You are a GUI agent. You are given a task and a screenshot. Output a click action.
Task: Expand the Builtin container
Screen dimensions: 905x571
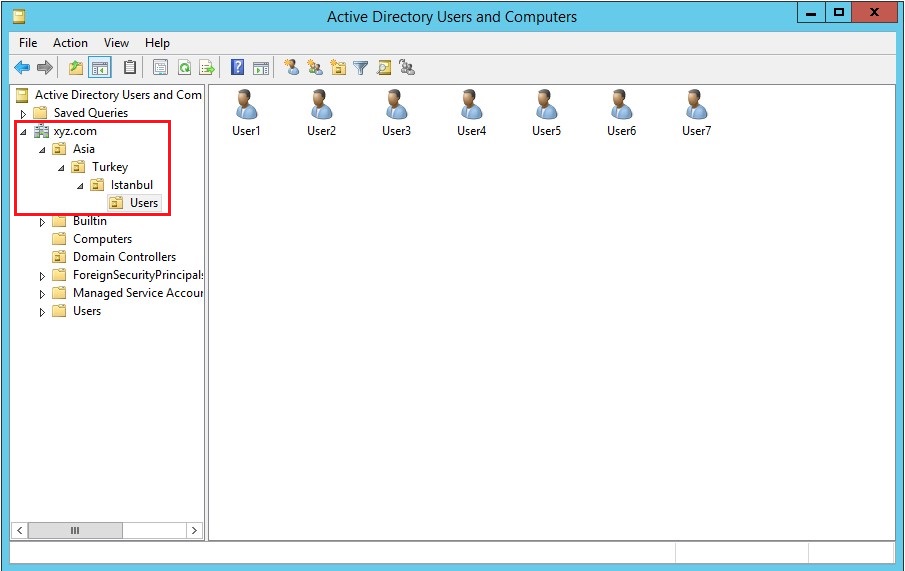coord(42,222)
